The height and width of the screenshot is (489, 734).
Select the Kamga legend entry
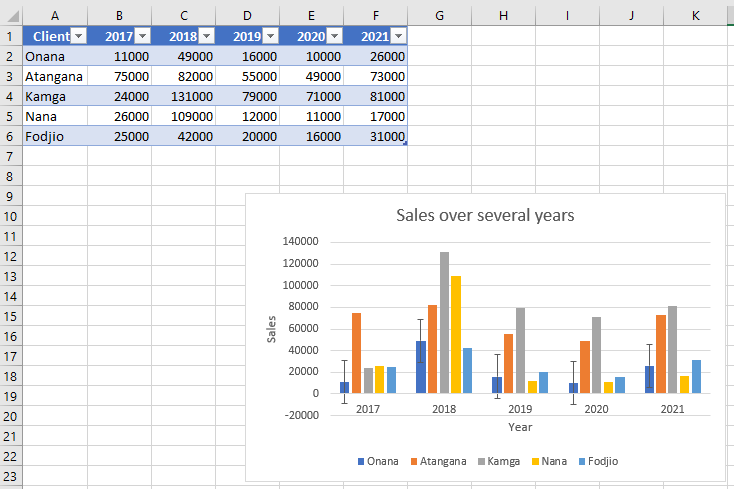click(499, 461)
